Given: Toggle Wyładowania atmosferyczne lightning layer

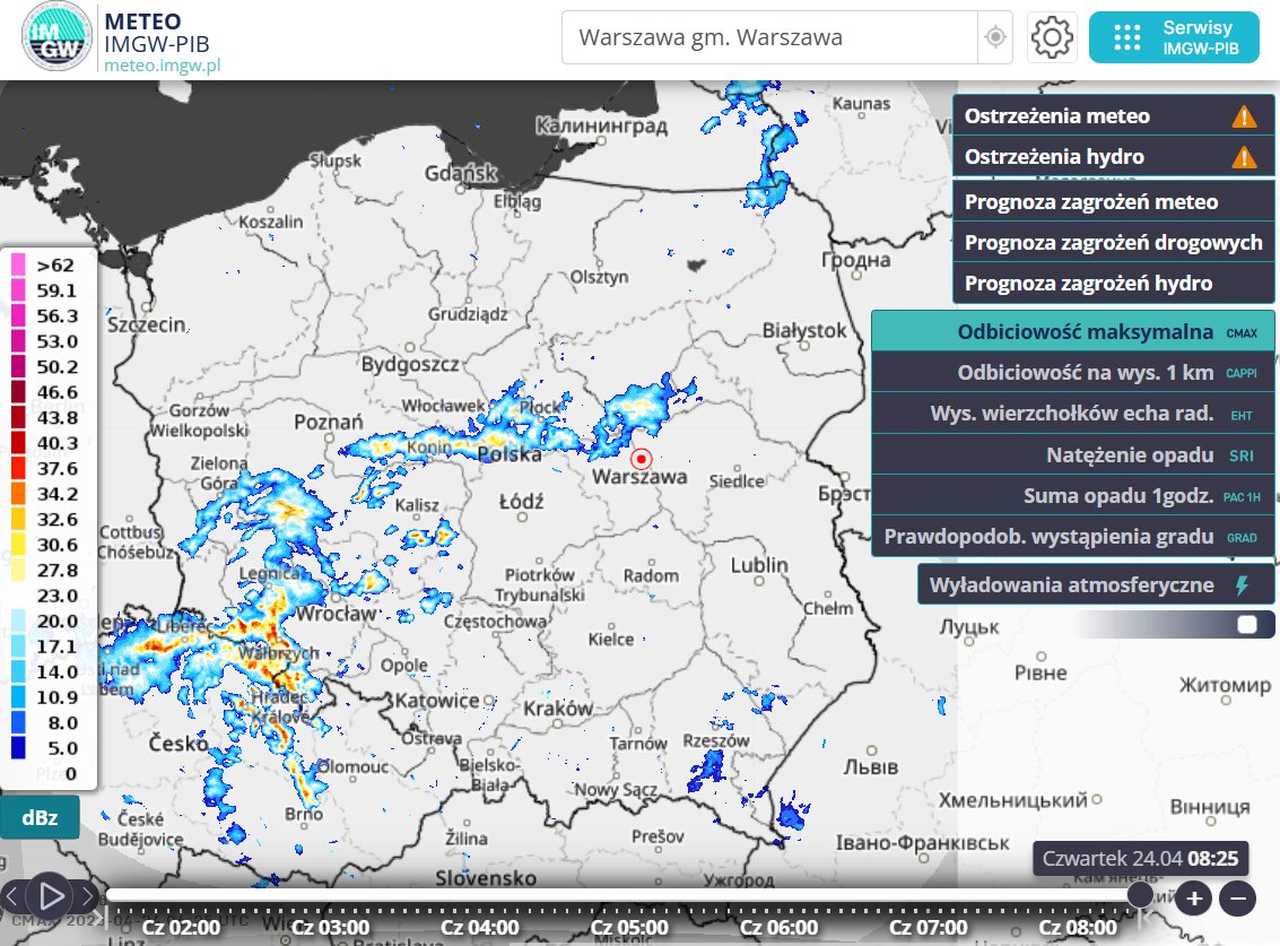Looking at the screenshot, I should [1097, 585].
